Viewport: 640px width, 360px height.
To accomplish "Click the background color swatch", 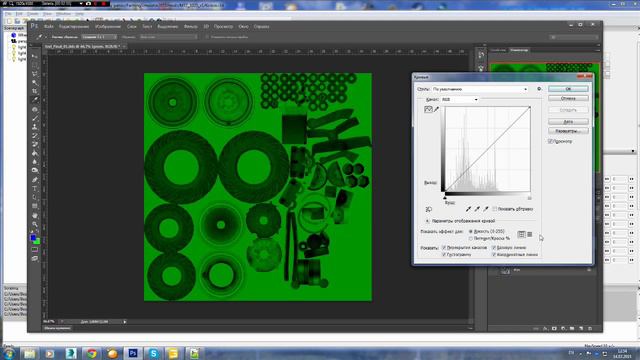I will (x=37, y=241).
